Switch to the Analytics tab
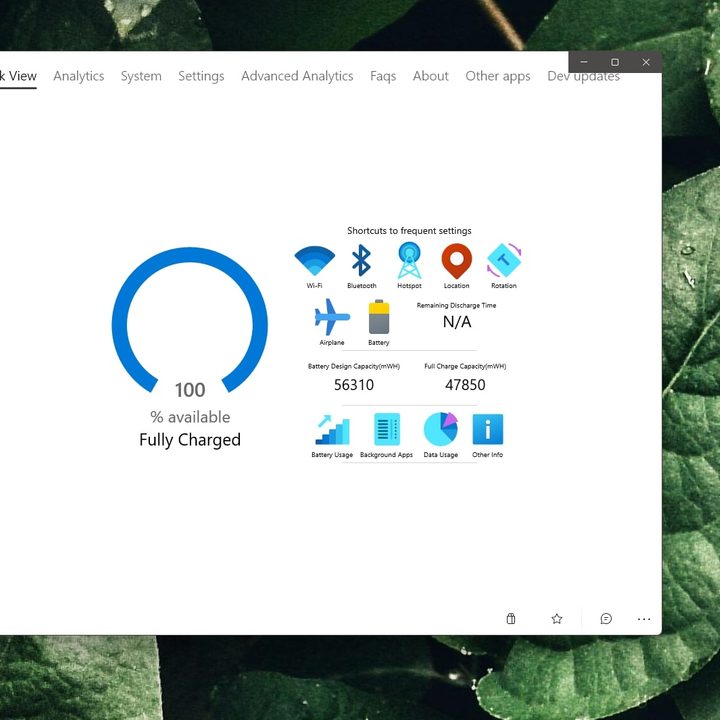The height and width of the screenshot is (720, 720). pyautogui.click(x=79, y=76)
